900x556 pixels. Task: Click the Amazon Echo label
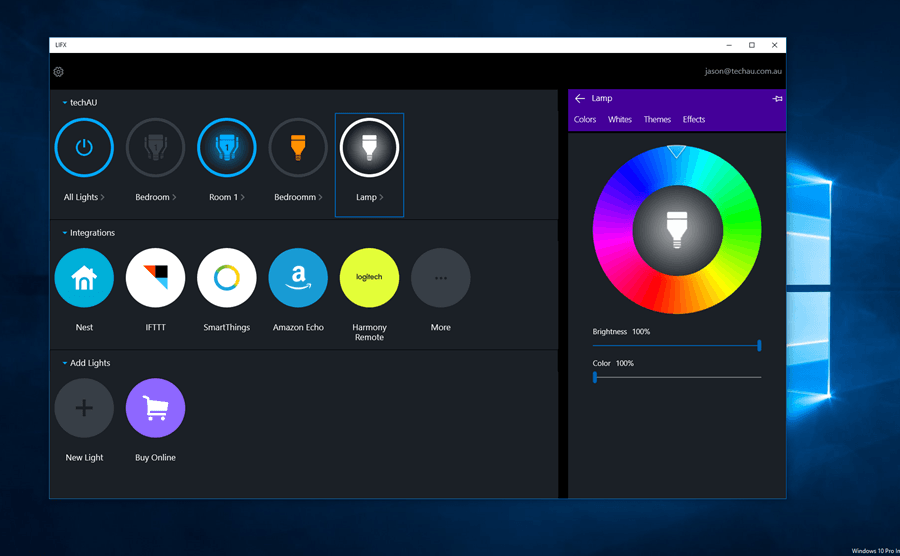[298, 327]
